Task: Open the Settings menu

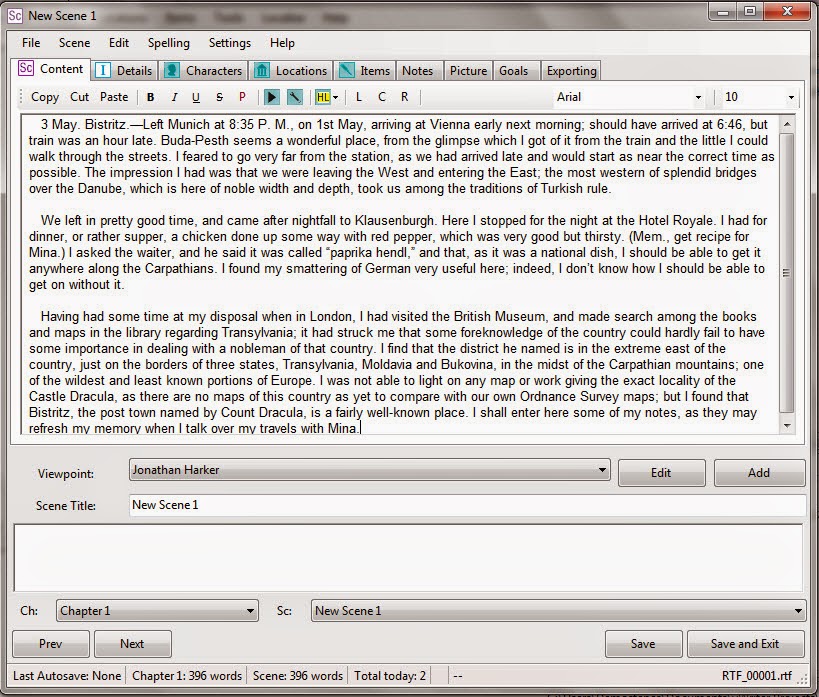Action: [229, 42]
